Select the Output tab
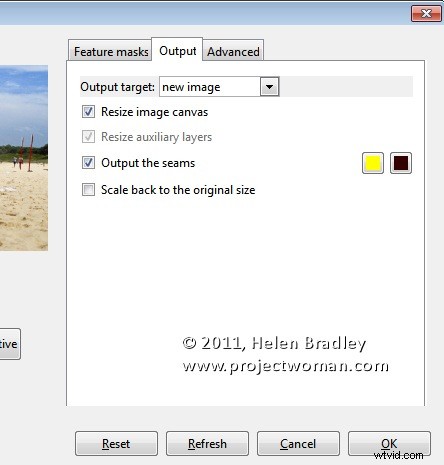 coord(177,50)
